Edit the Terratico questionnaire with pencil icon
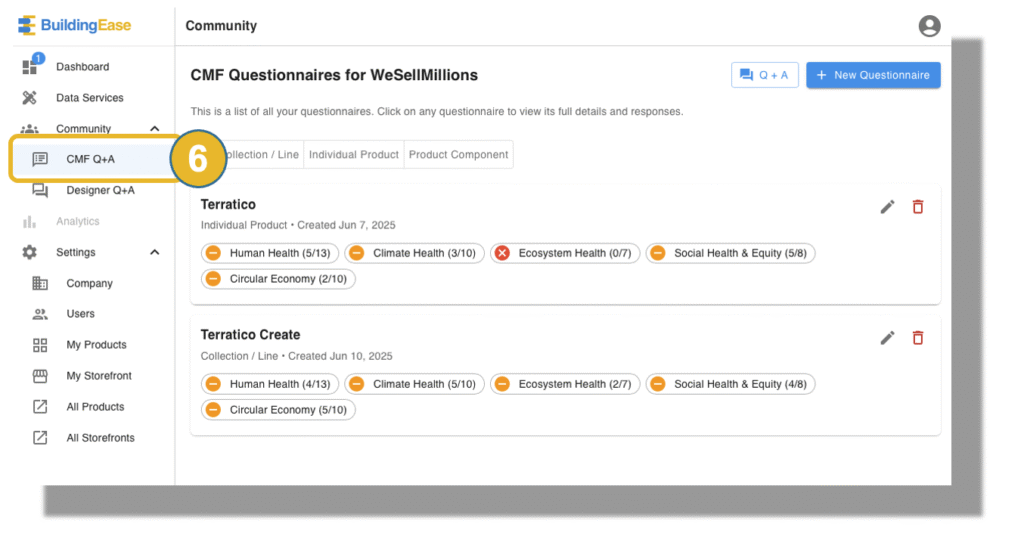Image resolution: width=1024 pixels, height=536 pixels. click(887, 207)
